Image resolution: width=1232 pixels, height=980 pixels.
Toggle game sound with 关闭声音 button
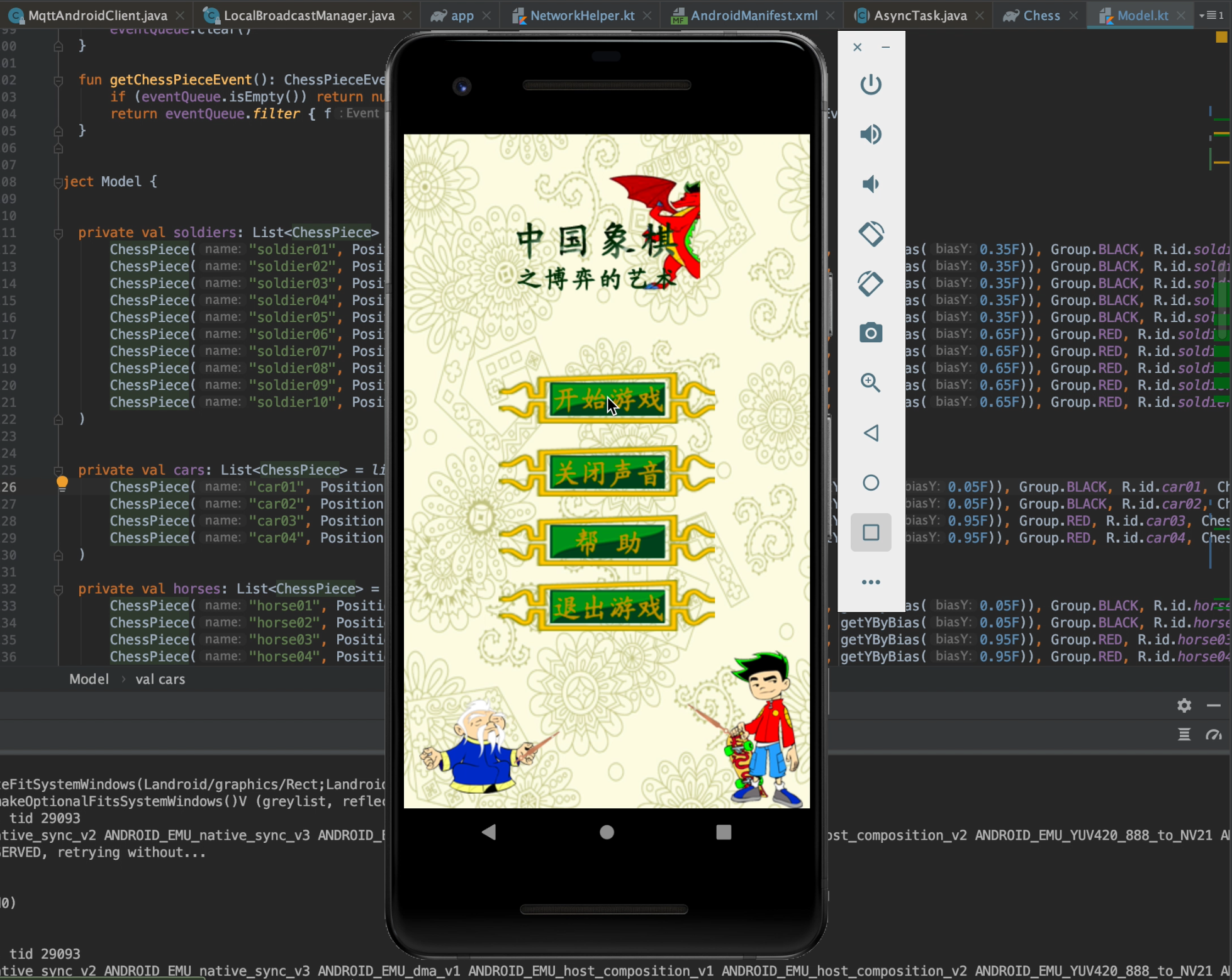tap(607, 472)
